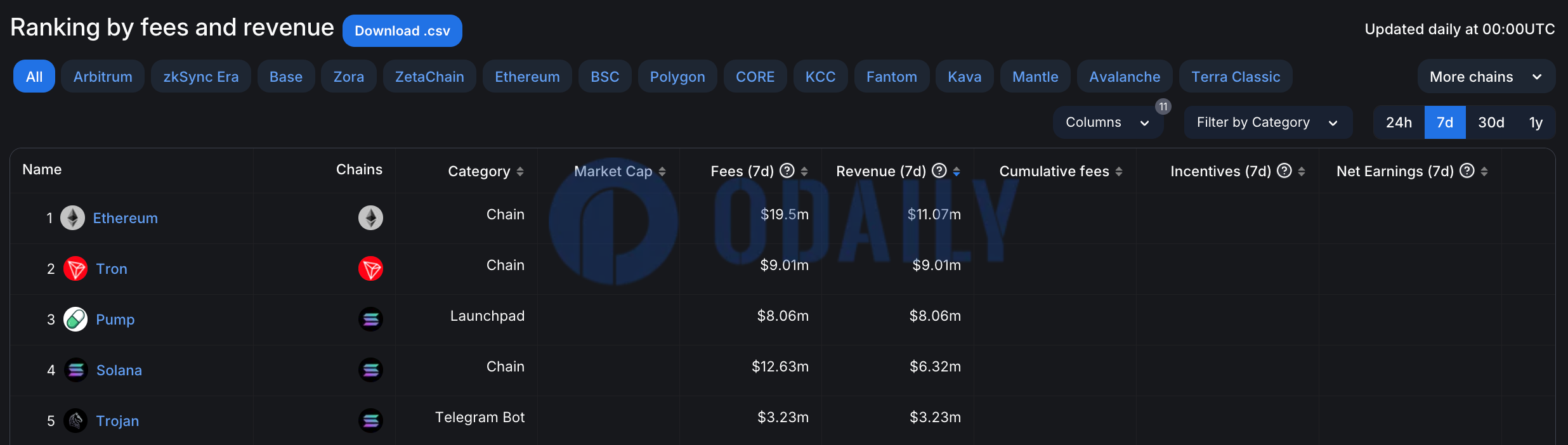Select the Polygon chain tab

677,77
